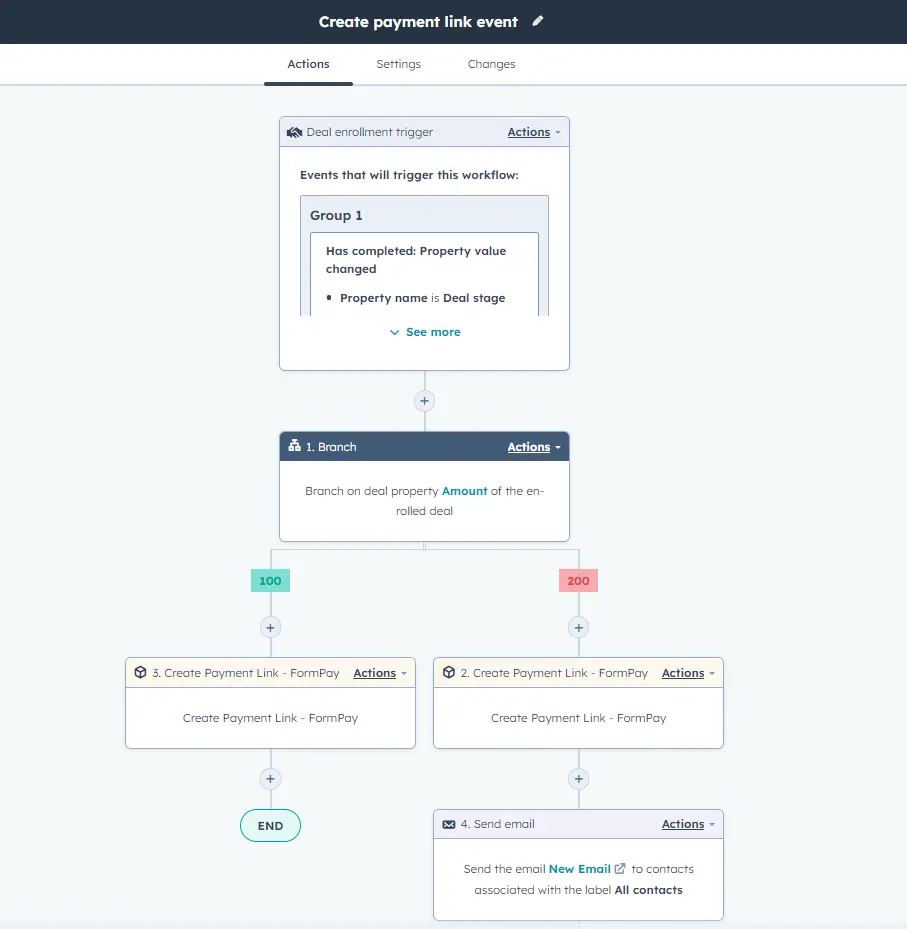The height and width of the screenshot is (929, 907).
Task: Switch to the Changes tab
Action: [x=491, y=63]
